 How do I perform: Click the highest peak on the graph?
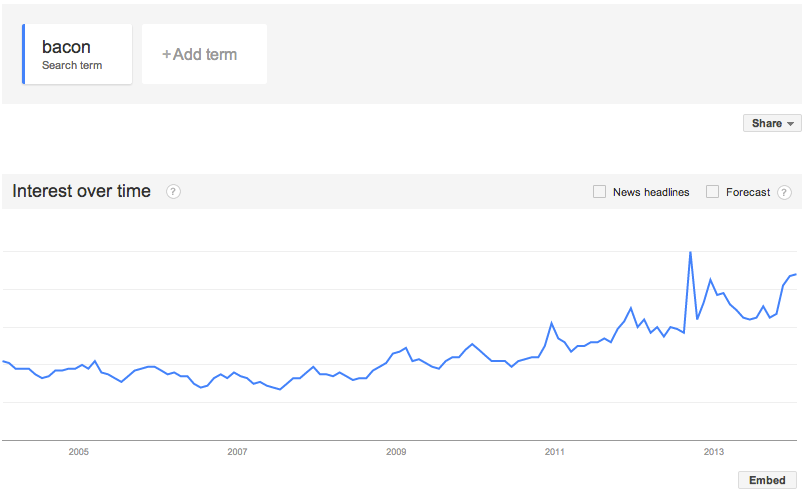click(x=690, y=252)
